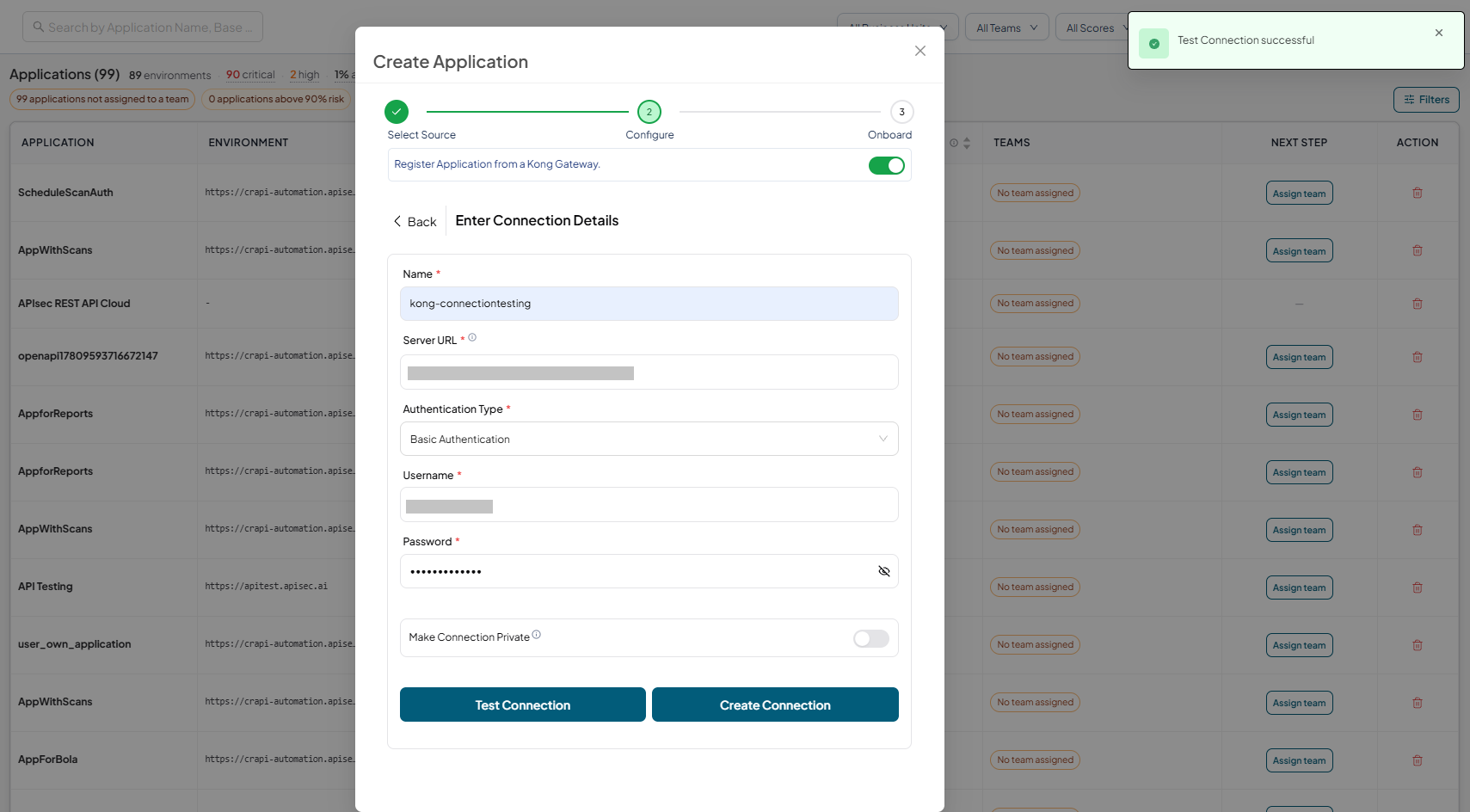This screenshot has height=812, width=1470.
Task: Click the Name input field
Action: tap(649, 304)
